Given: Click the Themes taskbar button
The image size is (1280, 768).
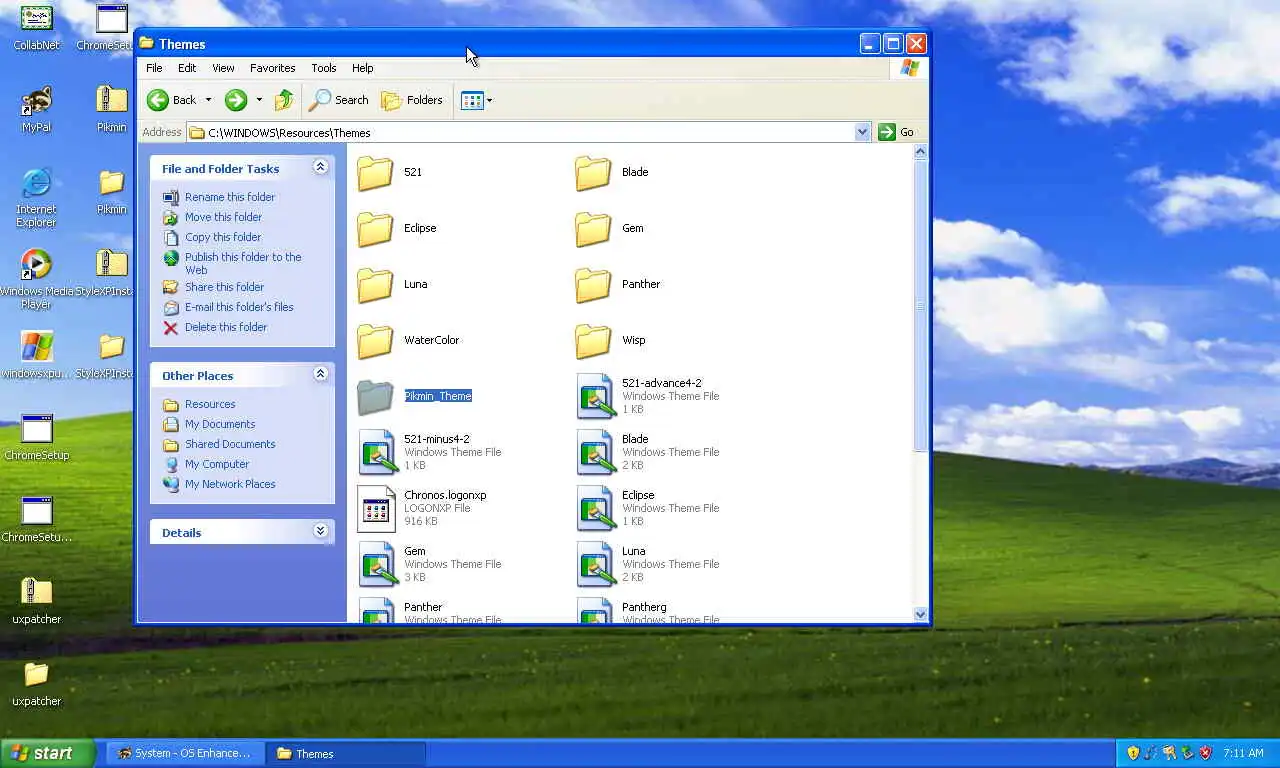Looking at the screenshot, I should pyautogui.click(x=346, y=753).
